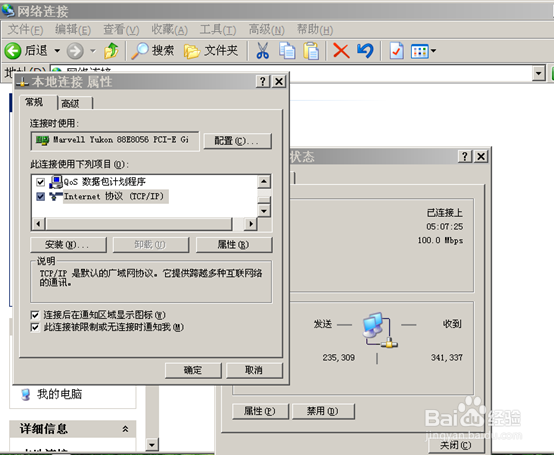Click 属性(P) button in status dialog
The width and height of the screenshot is (554, 455).
tap(260, 411)
